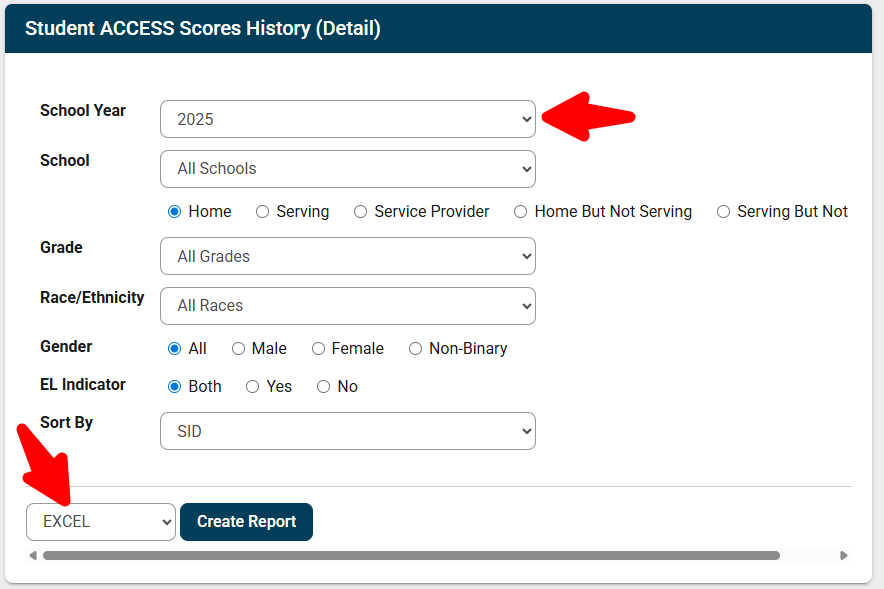Open the Grade dropdown

click(348, 256)
